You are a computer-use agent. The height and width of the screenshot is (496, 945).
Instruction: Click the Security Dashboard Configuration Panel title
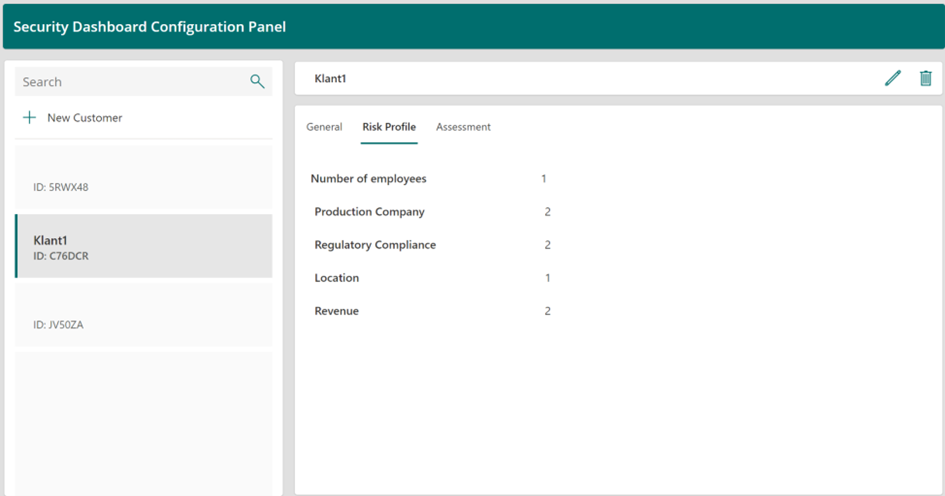150,27
